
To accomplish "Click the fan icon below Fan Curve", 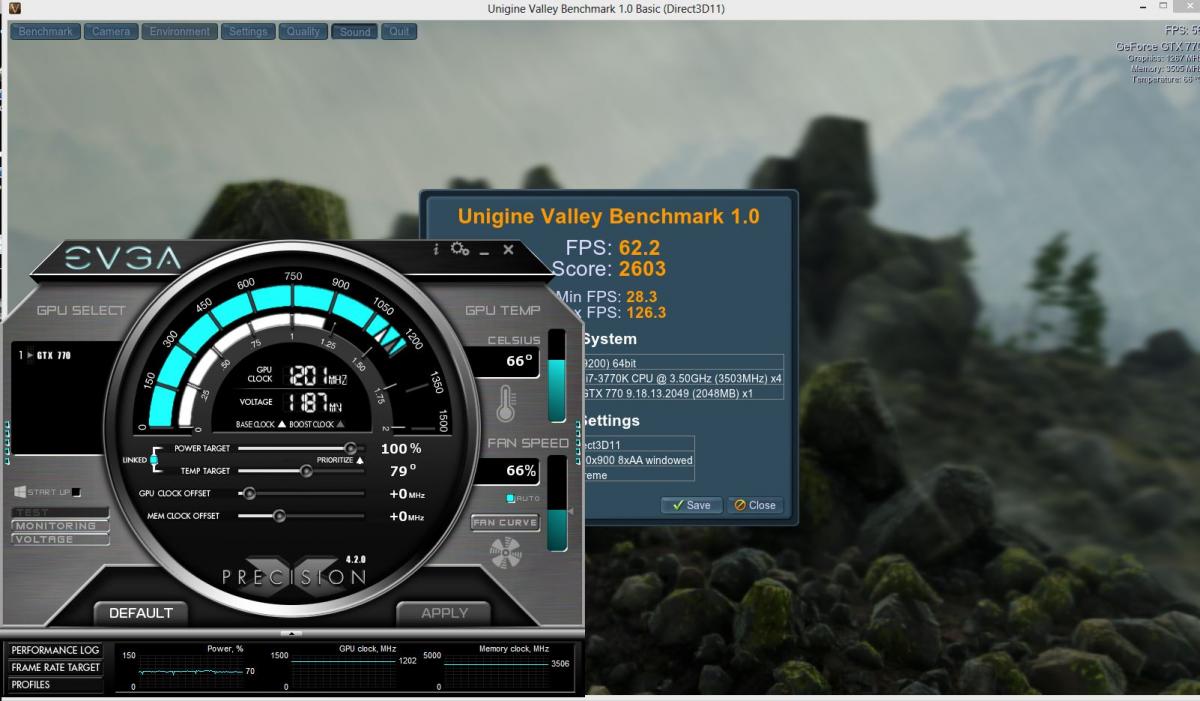I will [x=505, y=552].
